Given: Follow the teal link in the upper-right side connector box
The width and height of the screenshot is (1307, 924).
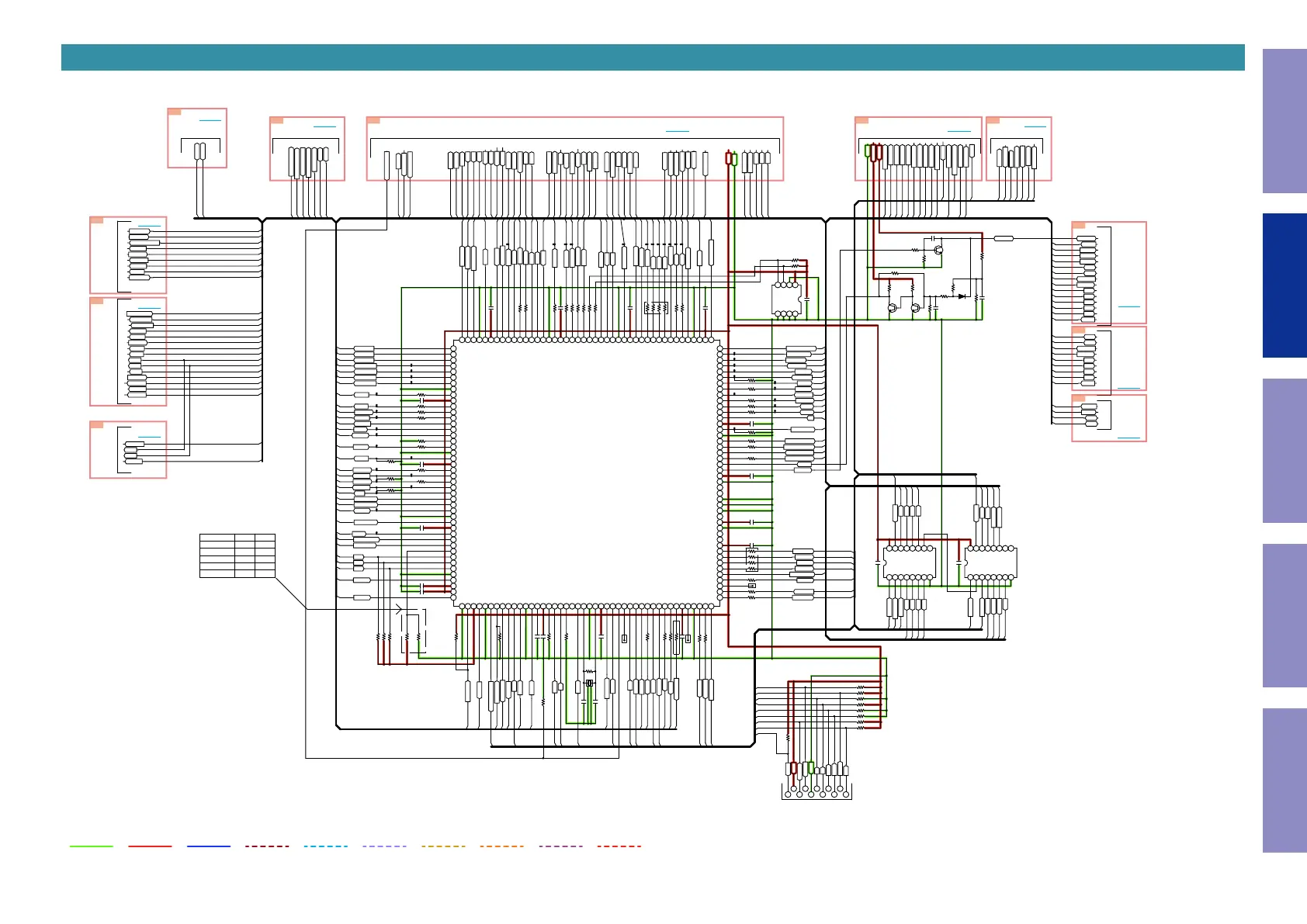Looking at the screenshot, I should (x=1129, y=306).
